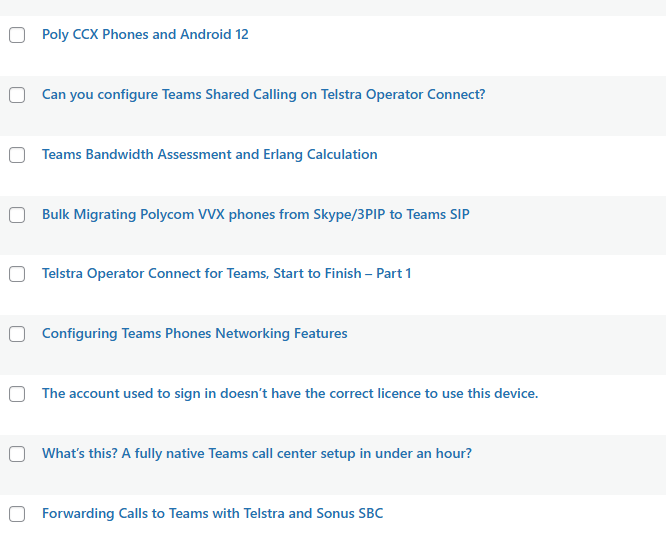Click Teams Bandwidth Assessment and Erlang Calculation title
Image resolution: width=666 pixels, height=535 pixels.
pyautogui.click(x=209, y=154)
